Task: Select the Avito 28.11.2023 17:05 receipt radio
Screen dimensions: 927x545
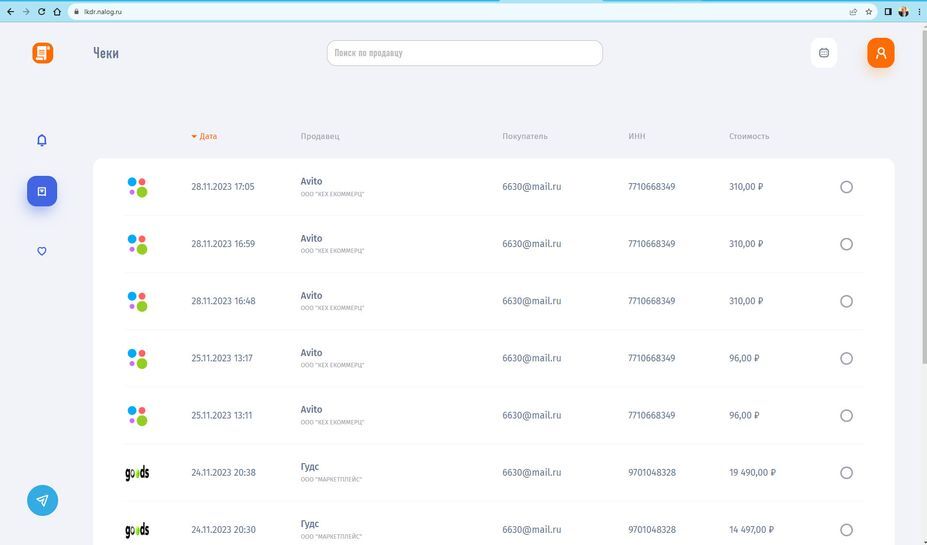Action: click(846, 187)
